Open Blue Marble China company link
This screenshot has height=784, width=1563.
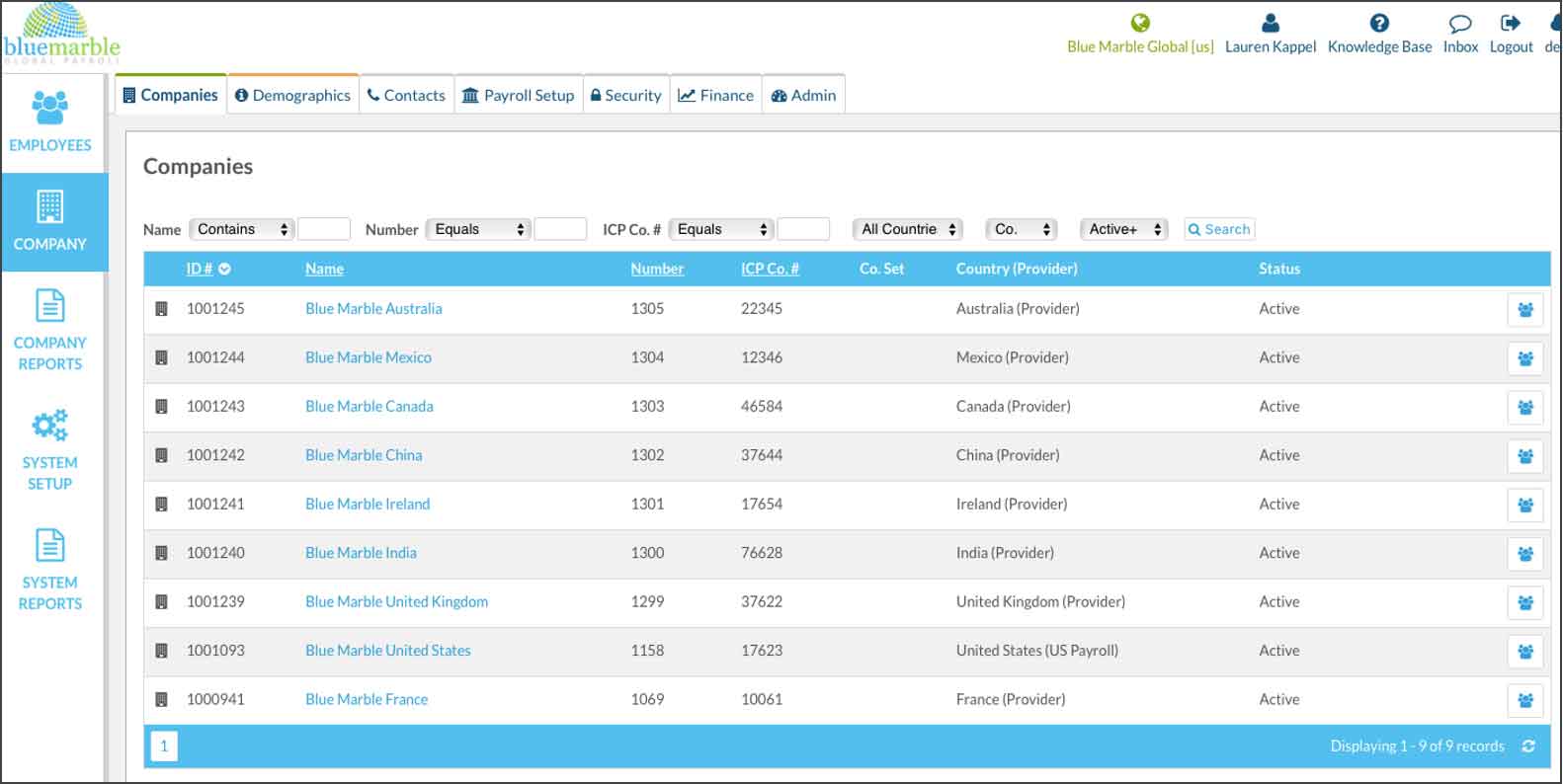click(364, 455)
